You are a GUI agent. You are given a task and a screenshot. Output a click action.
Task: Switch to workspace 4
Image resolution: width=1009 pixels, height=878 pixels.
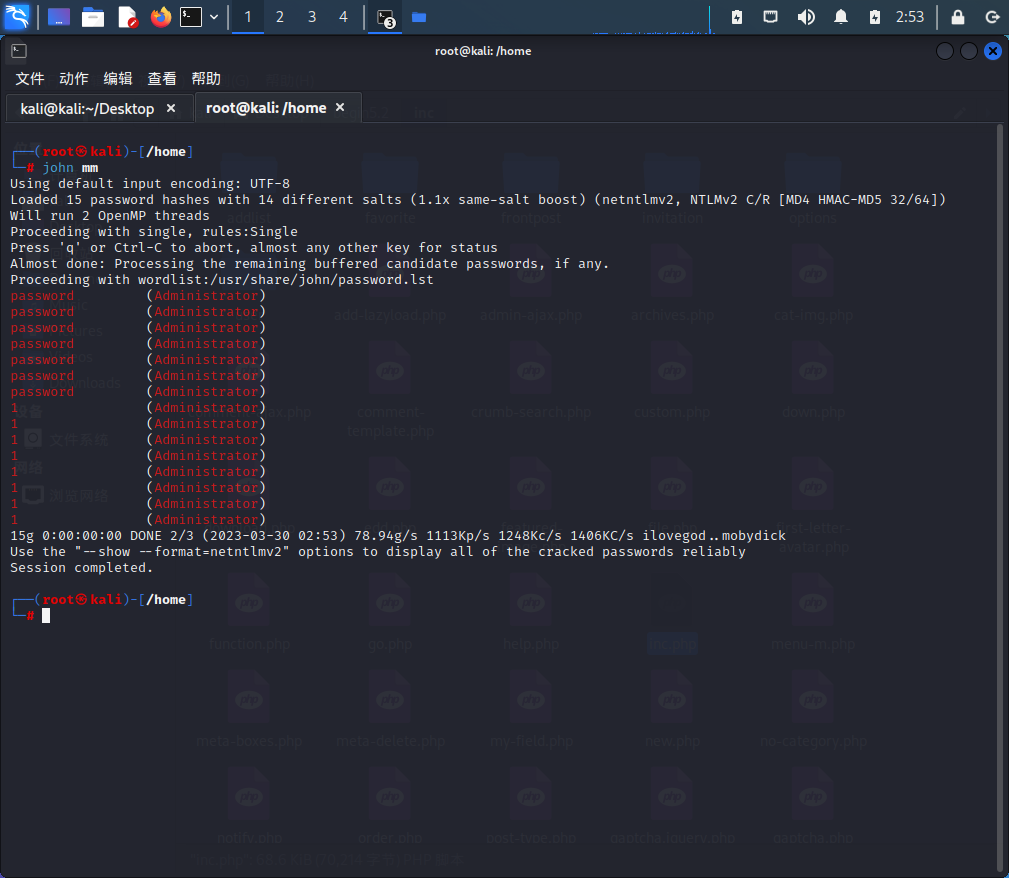[344, 17]
